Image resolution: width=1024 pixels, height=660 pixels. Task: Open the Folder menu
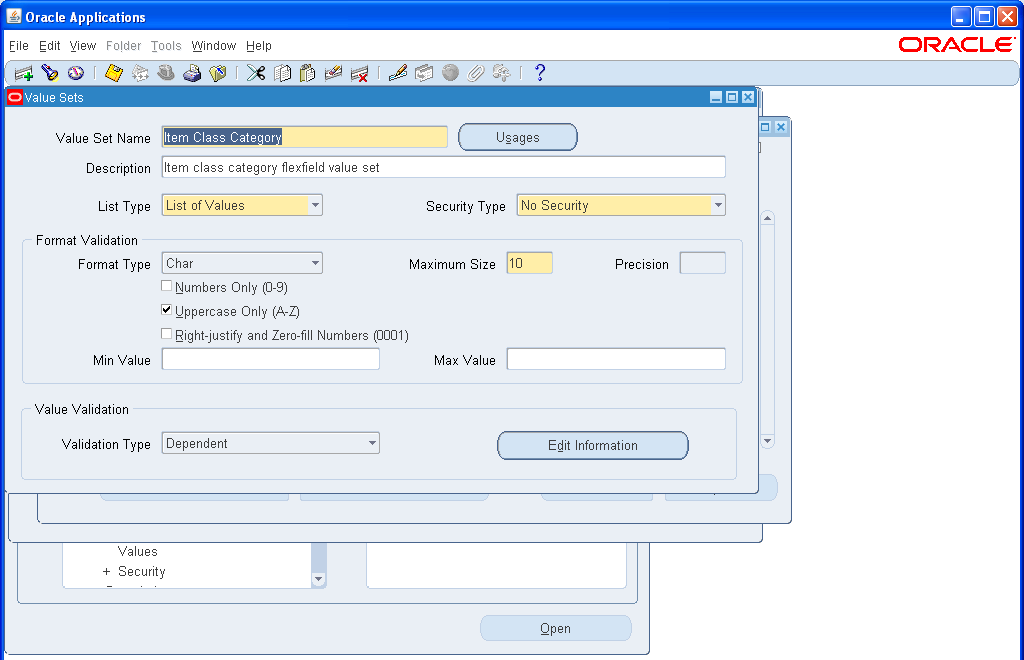point(124,46)
